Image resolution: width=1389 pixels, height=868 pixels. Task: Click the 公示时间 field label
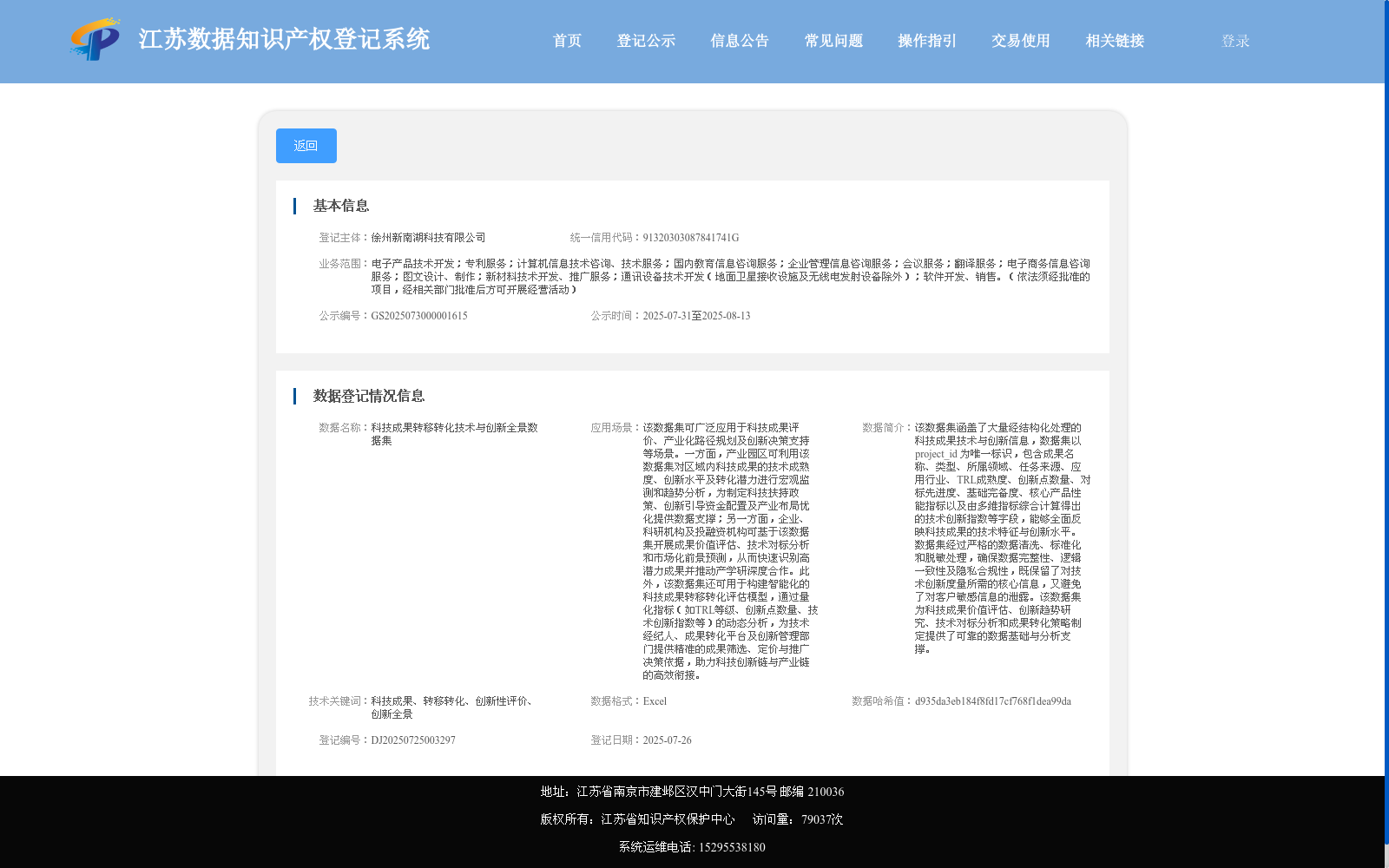click(616, 316)
